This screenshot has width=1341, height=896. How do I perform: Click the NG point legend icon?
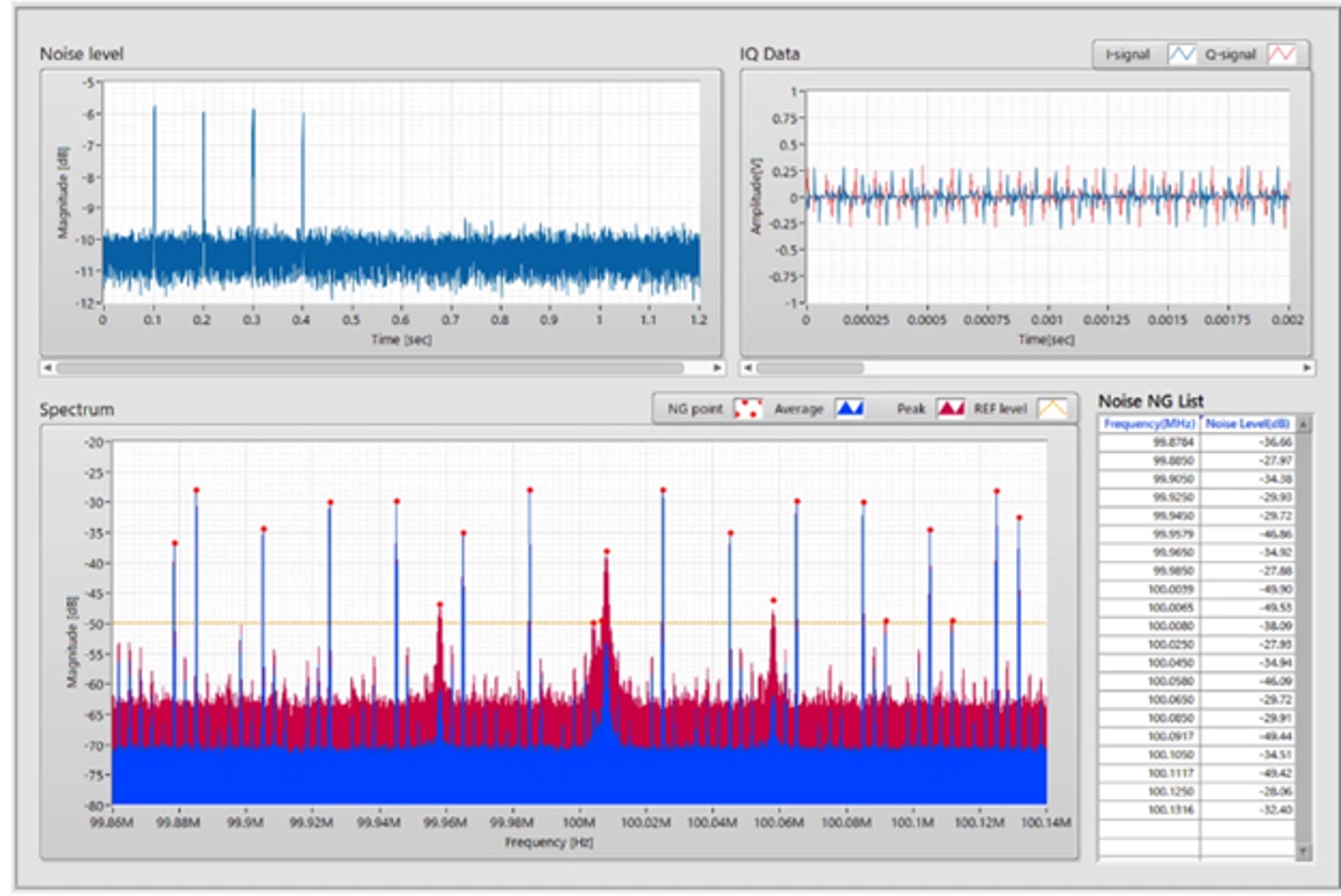[x=748, y=409]
